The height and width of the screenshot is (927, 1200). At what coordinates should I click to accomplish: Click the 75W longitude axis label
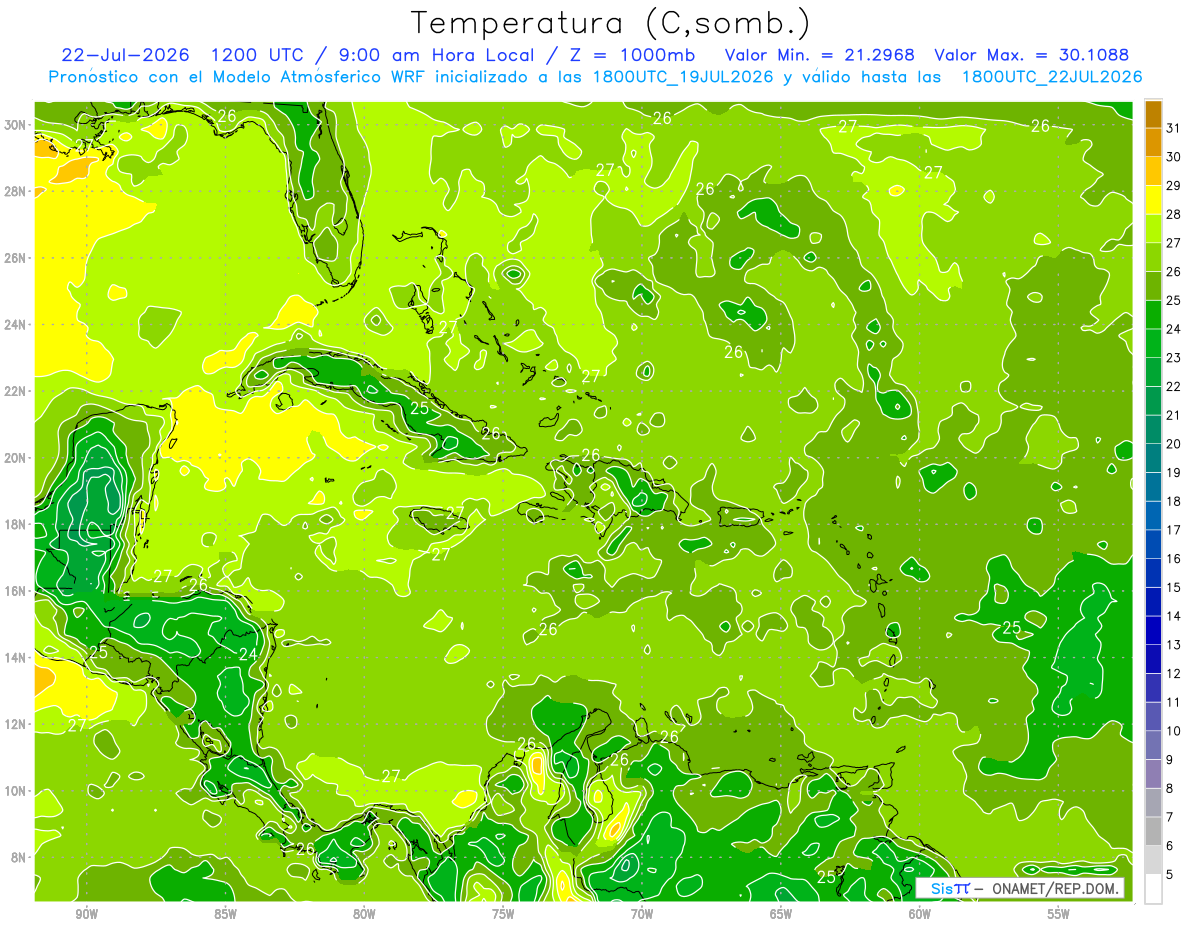click(x=503, y=914)
